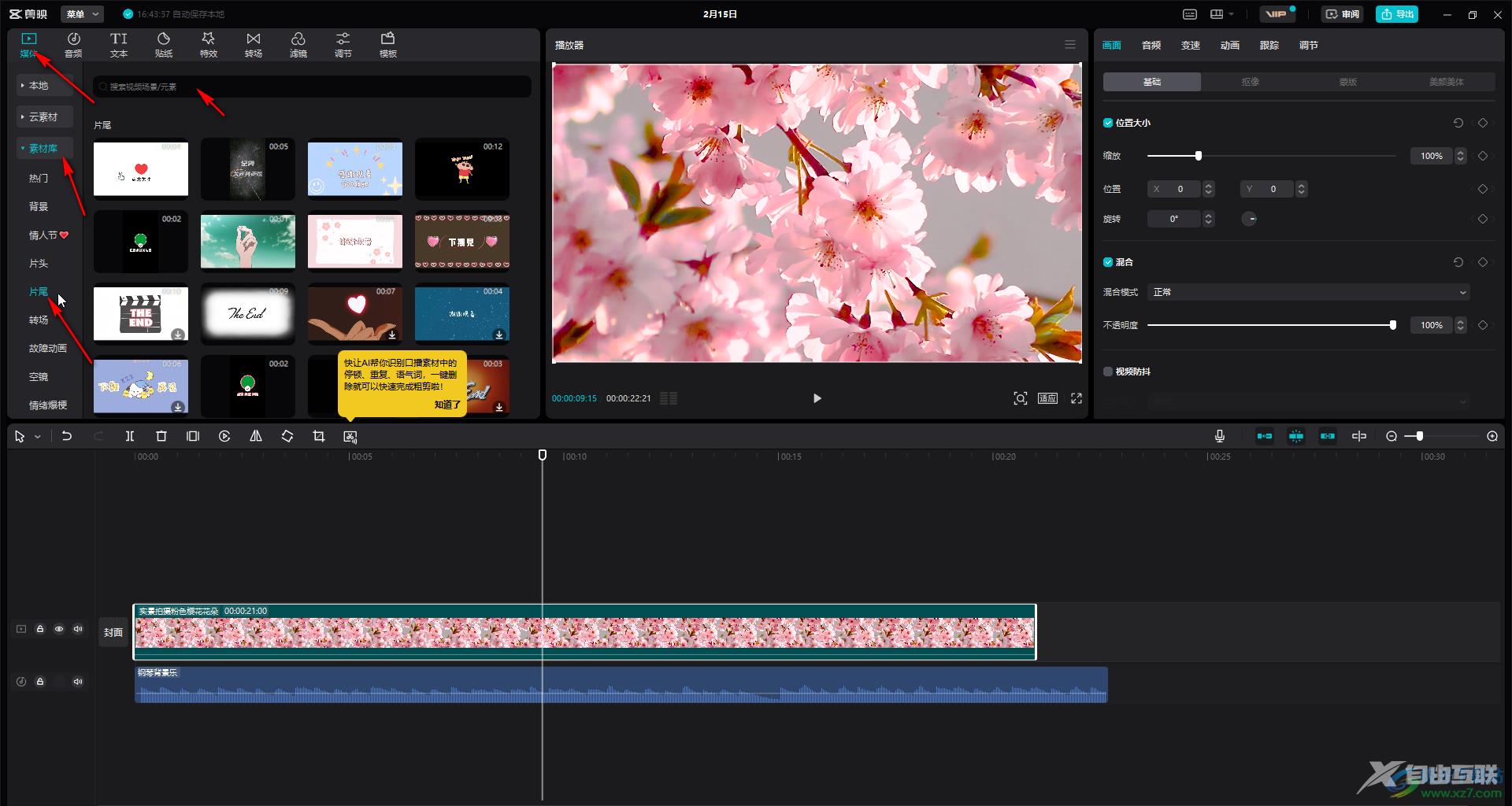Click the 导出 export button
Viewport: 1512px width, 806px height.
1397,14
